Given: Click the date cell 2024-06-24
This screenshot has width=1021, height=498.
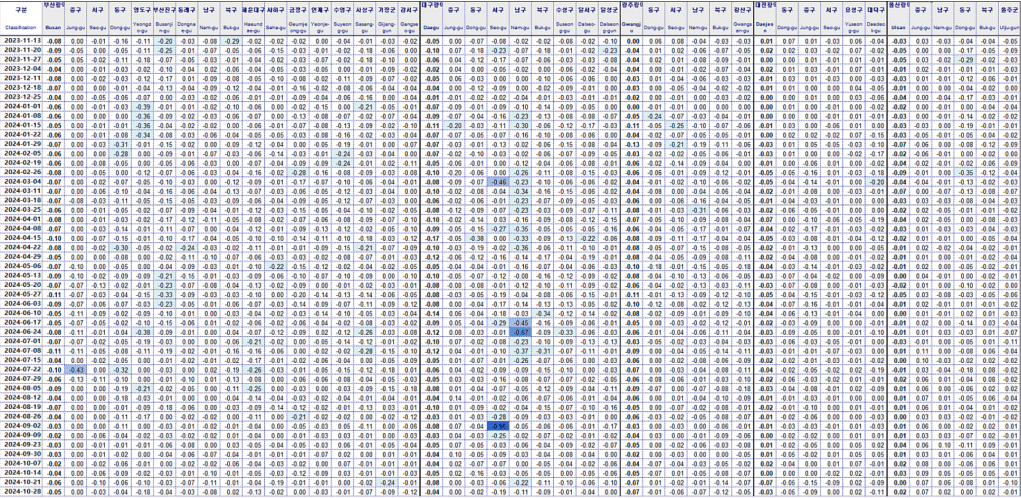Looking at the screenshot, I should [x=21, y=334].
